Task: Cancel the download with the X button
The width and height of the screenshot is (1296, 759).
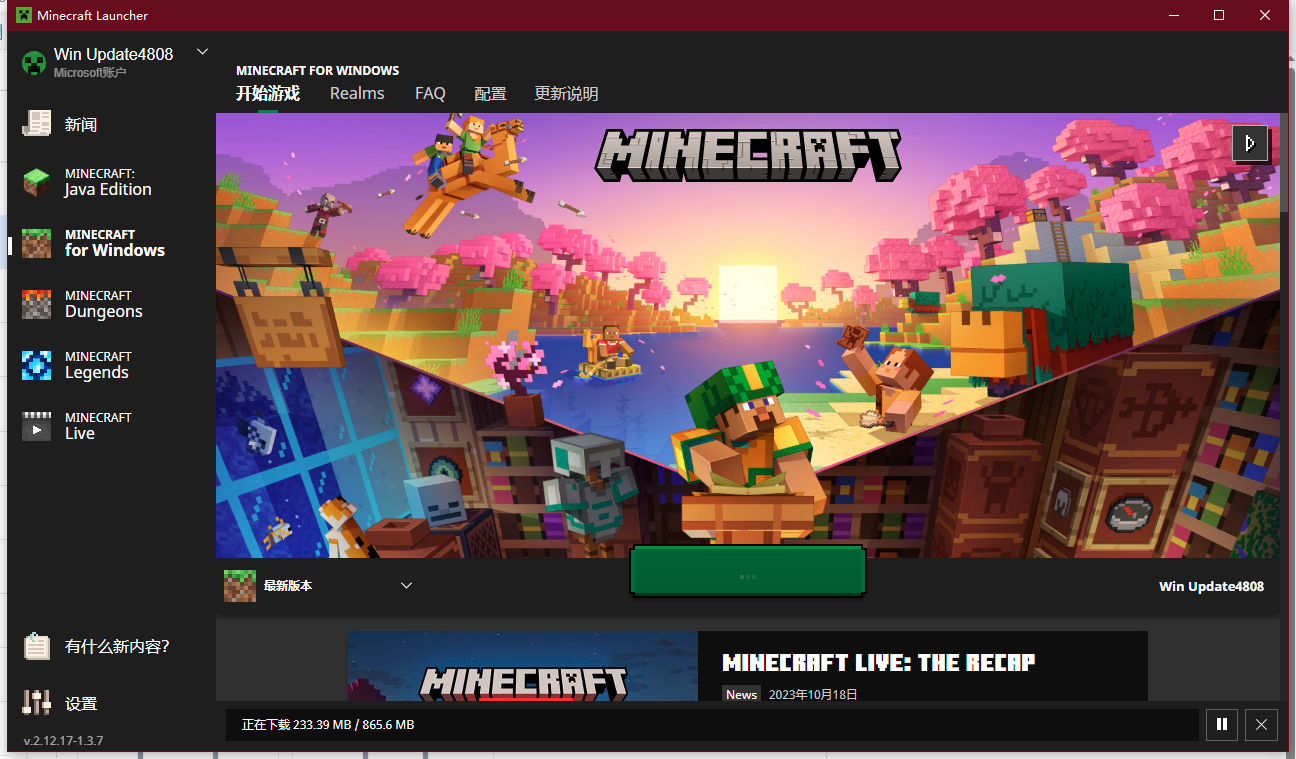Action: [x=1261, y=725]
